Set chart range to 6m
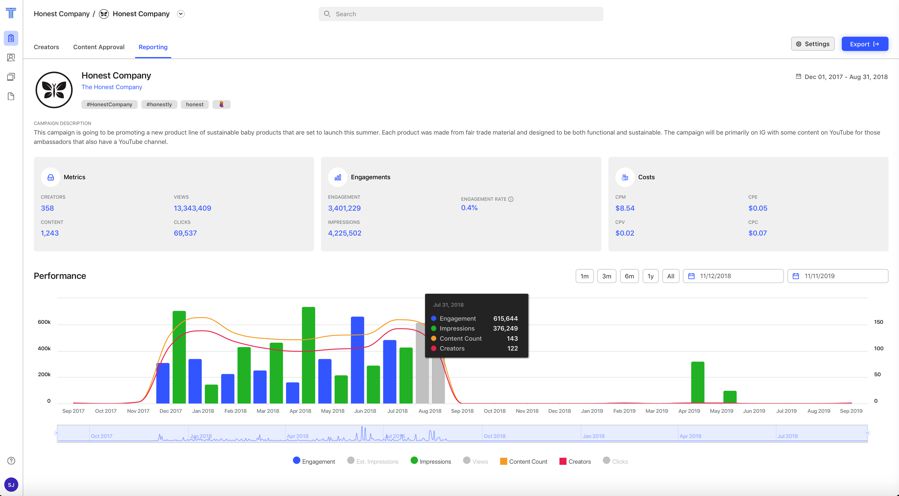 click(x=629, y=276)
